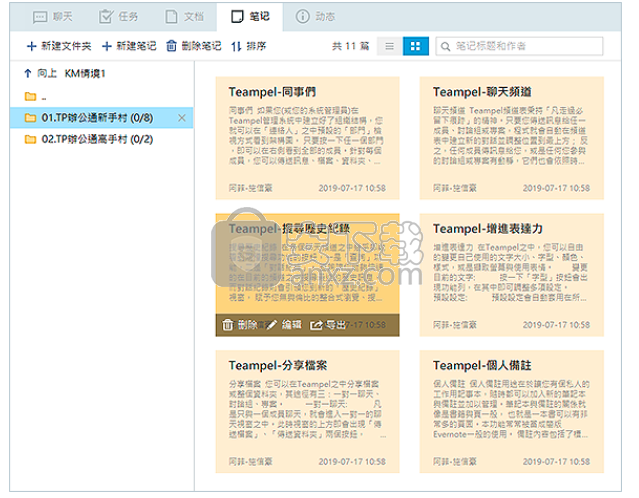Click the folder icon beside 02.TP辦公通高手村
Screen dimensions: 639x498
pyautogui.click(x=30, y=139)
